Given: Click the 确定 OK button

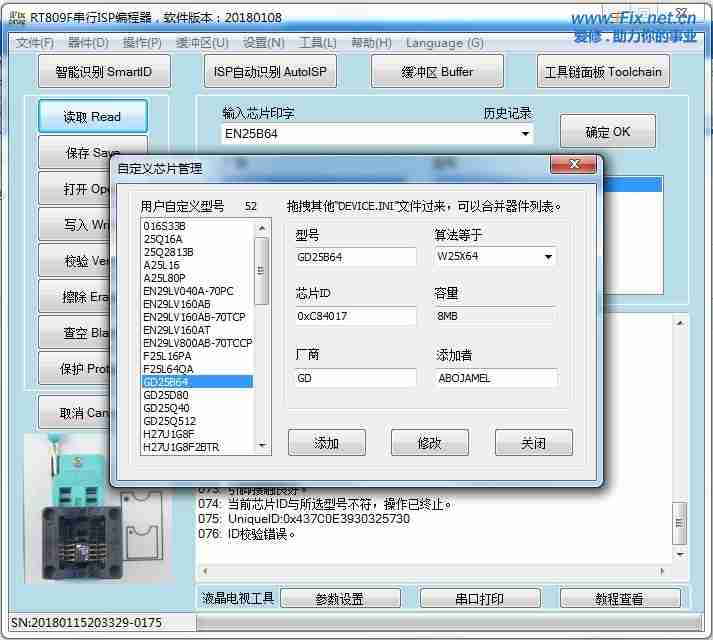Looking at the screenshot, I should (x=608, y=131).
